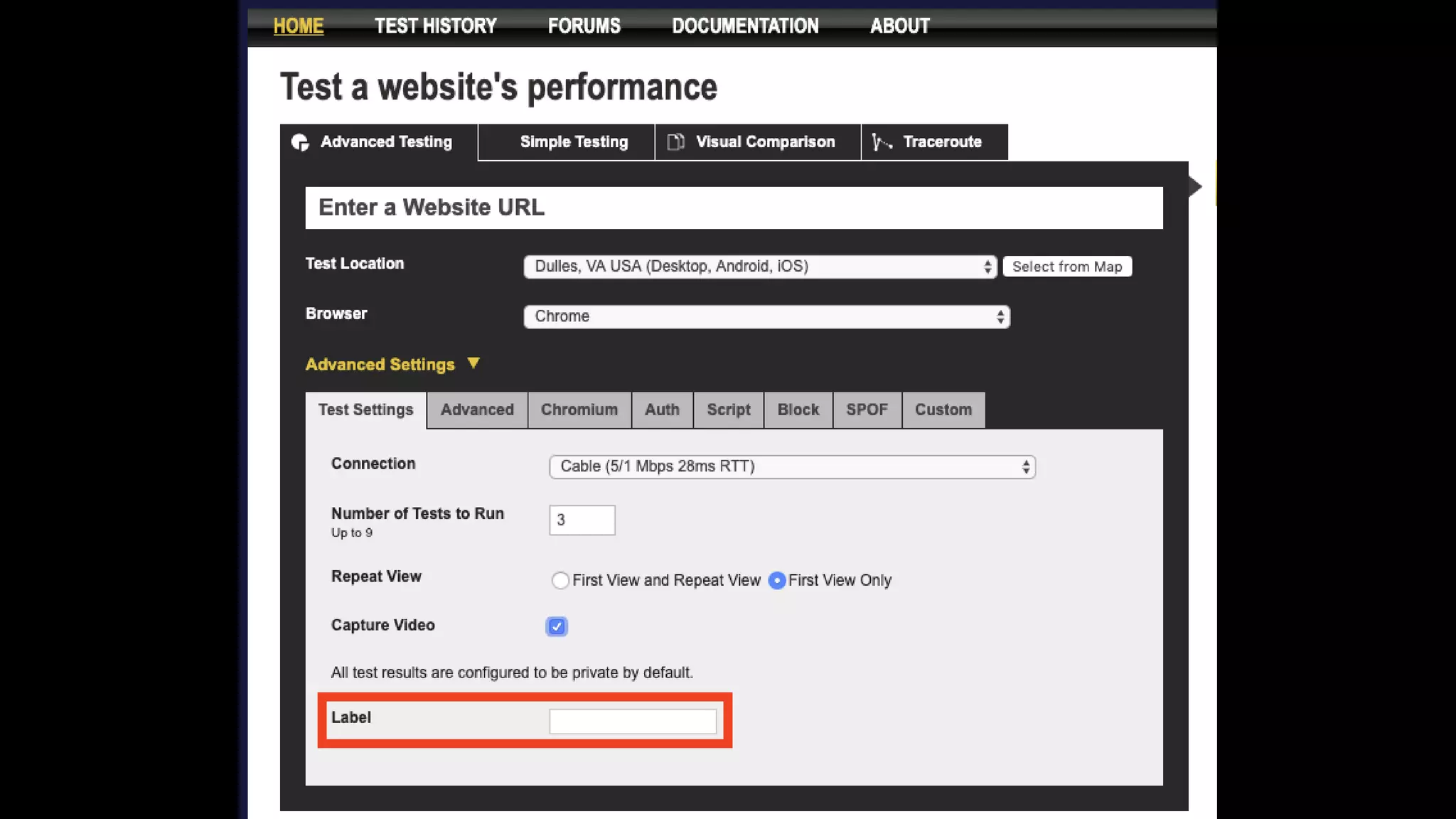The width and height of the screenshot is (1456, 819).
Task: Click the side panel arrow marker
Action: (1195, 187)
